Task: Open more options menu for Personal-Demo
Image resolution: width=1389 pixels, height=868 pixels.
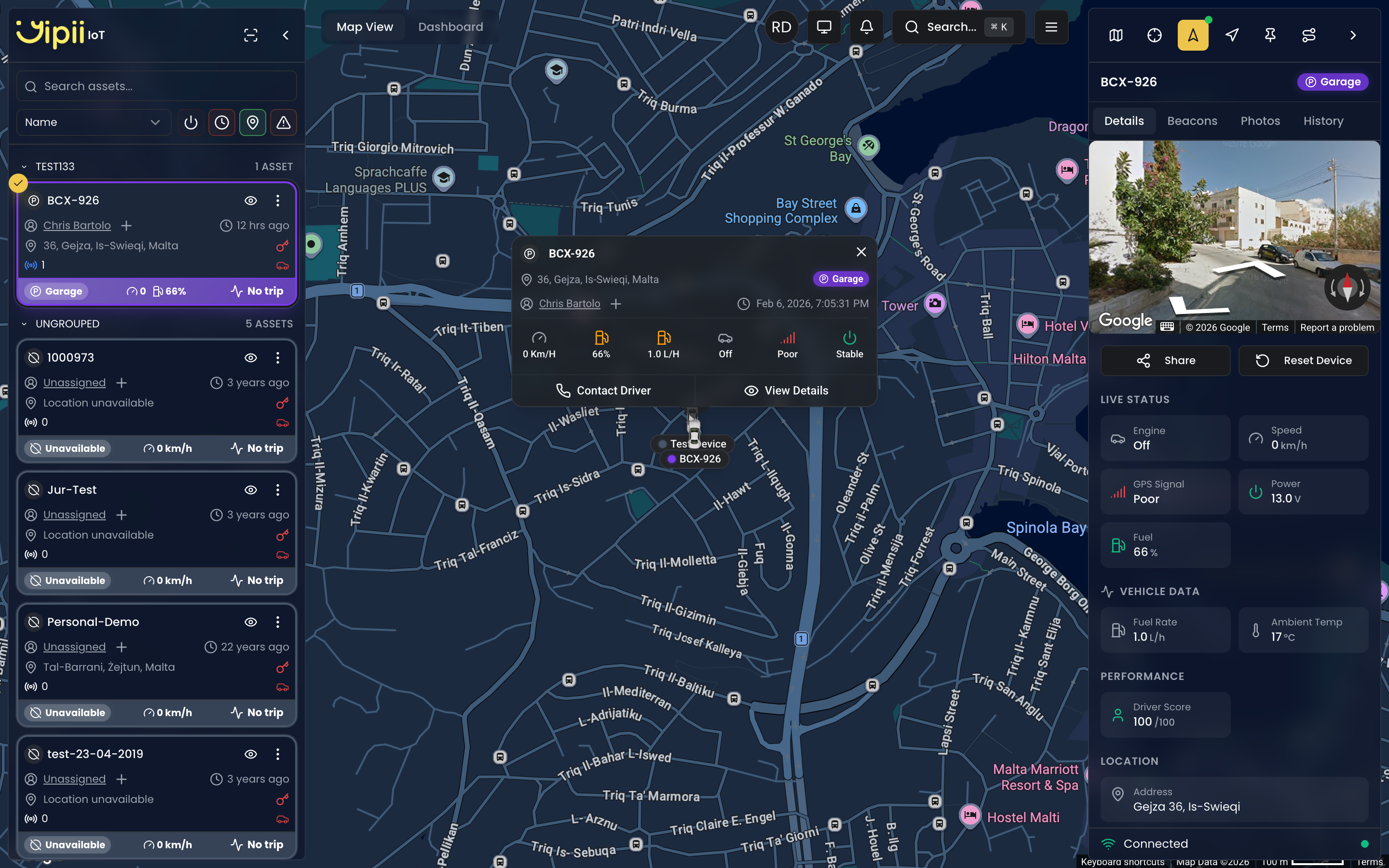Action: pos(278,622)
